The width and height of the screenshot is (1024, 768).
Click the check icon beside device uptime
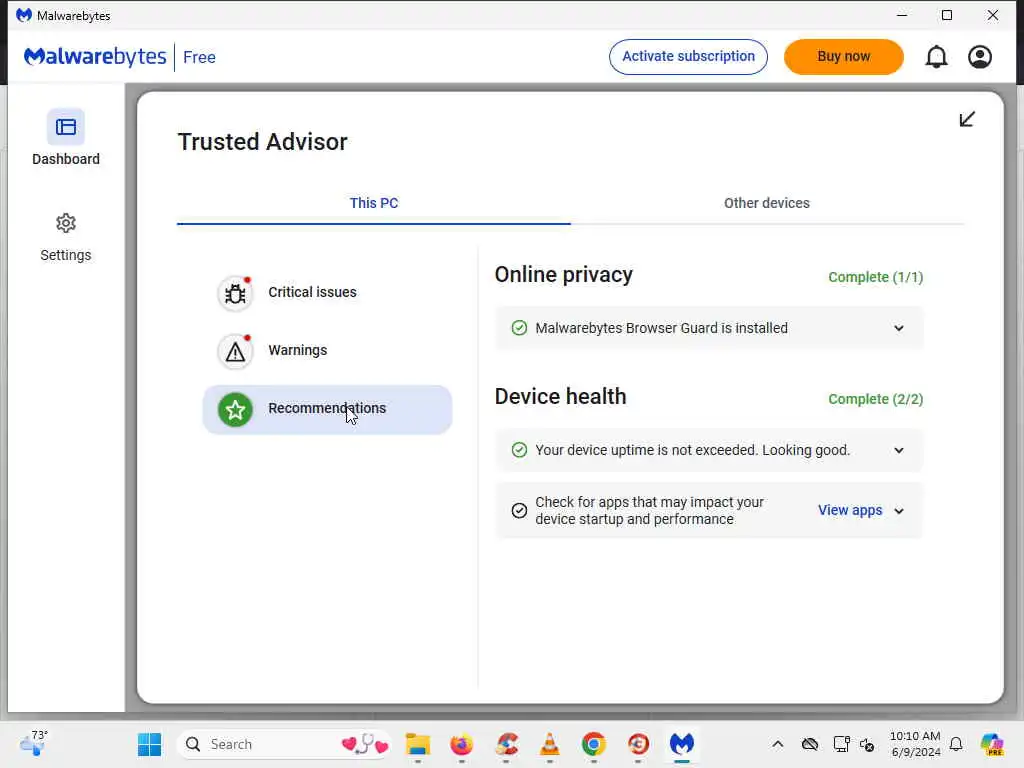519,450
